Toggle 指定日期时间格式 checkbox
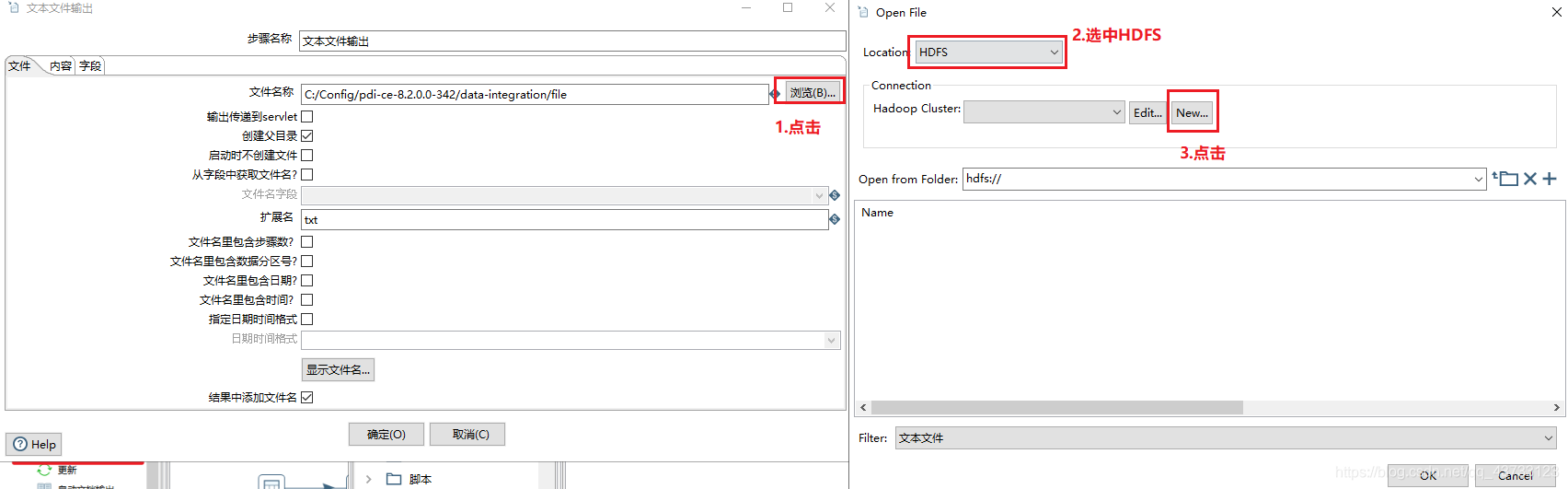The image size is (1568, 489). click(307, 320)
